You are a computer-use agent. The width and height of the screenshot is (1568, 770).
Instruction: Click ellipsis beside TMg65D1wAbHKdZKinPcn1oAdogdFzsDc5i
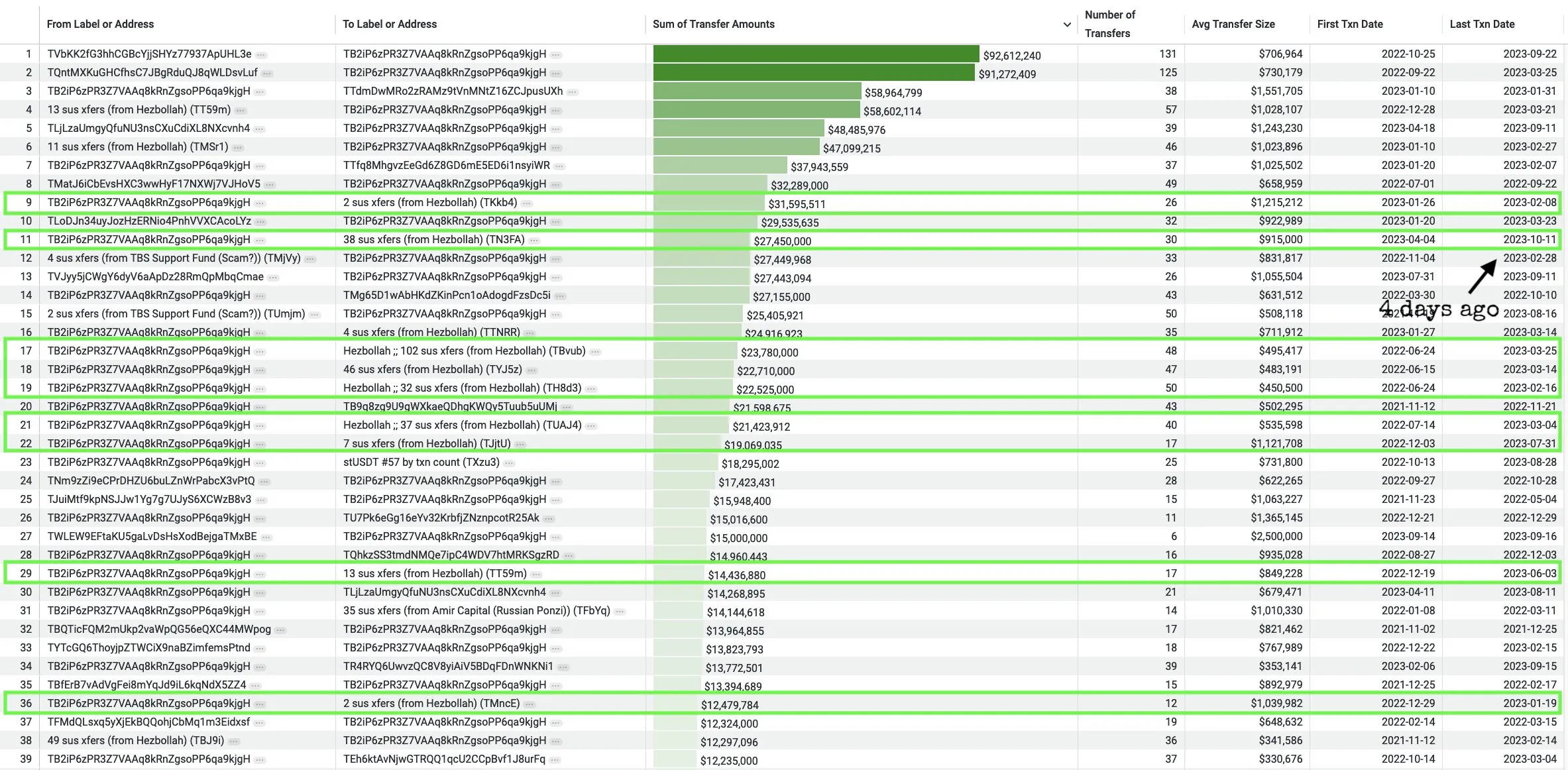(561, 296)
